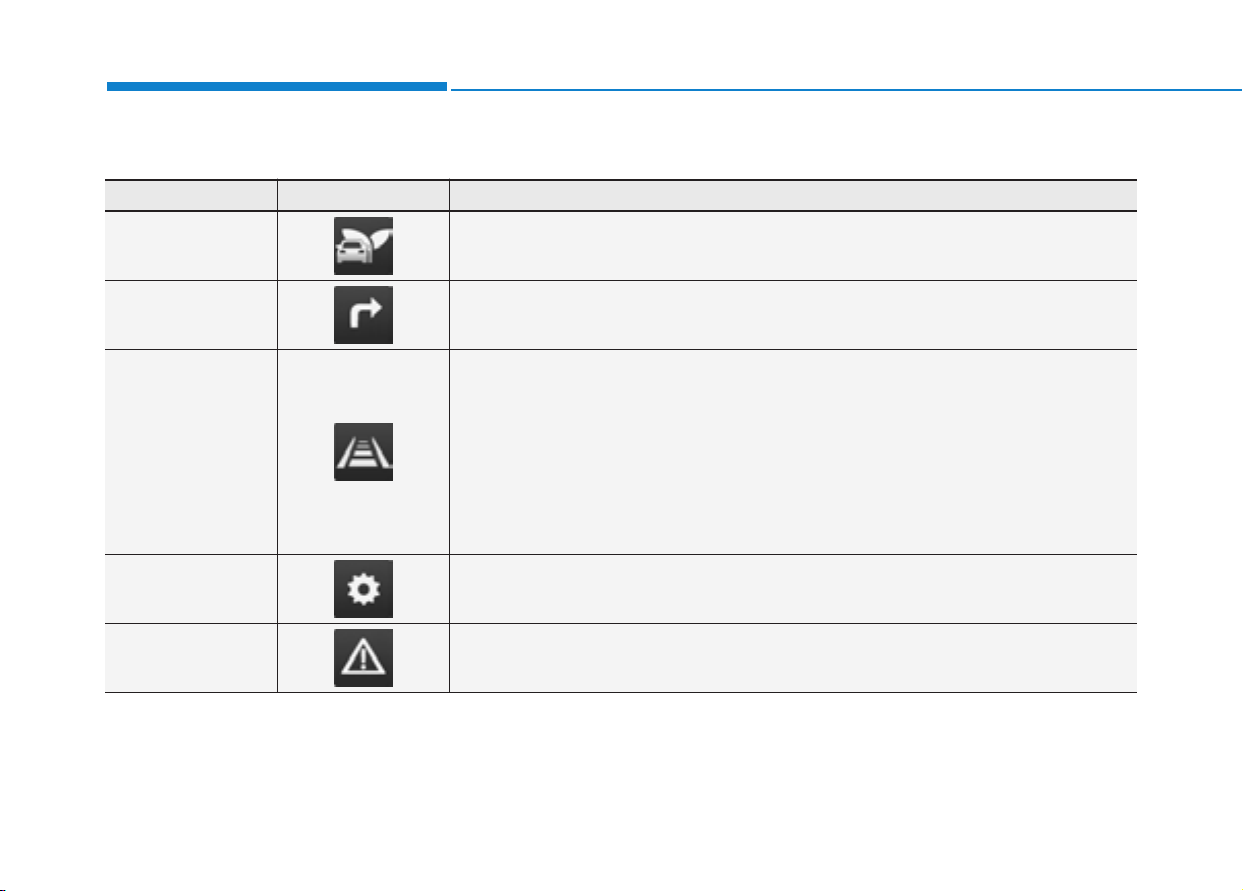This screenshot has width=1243, height=891.
Task: Click the wide header cell above descriptions
Action: point(793,195)
